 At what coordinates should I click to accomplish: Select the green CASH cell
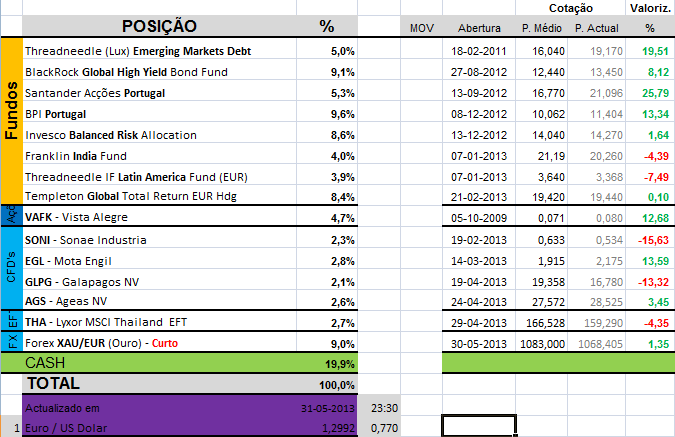click(x=159, y=363)
